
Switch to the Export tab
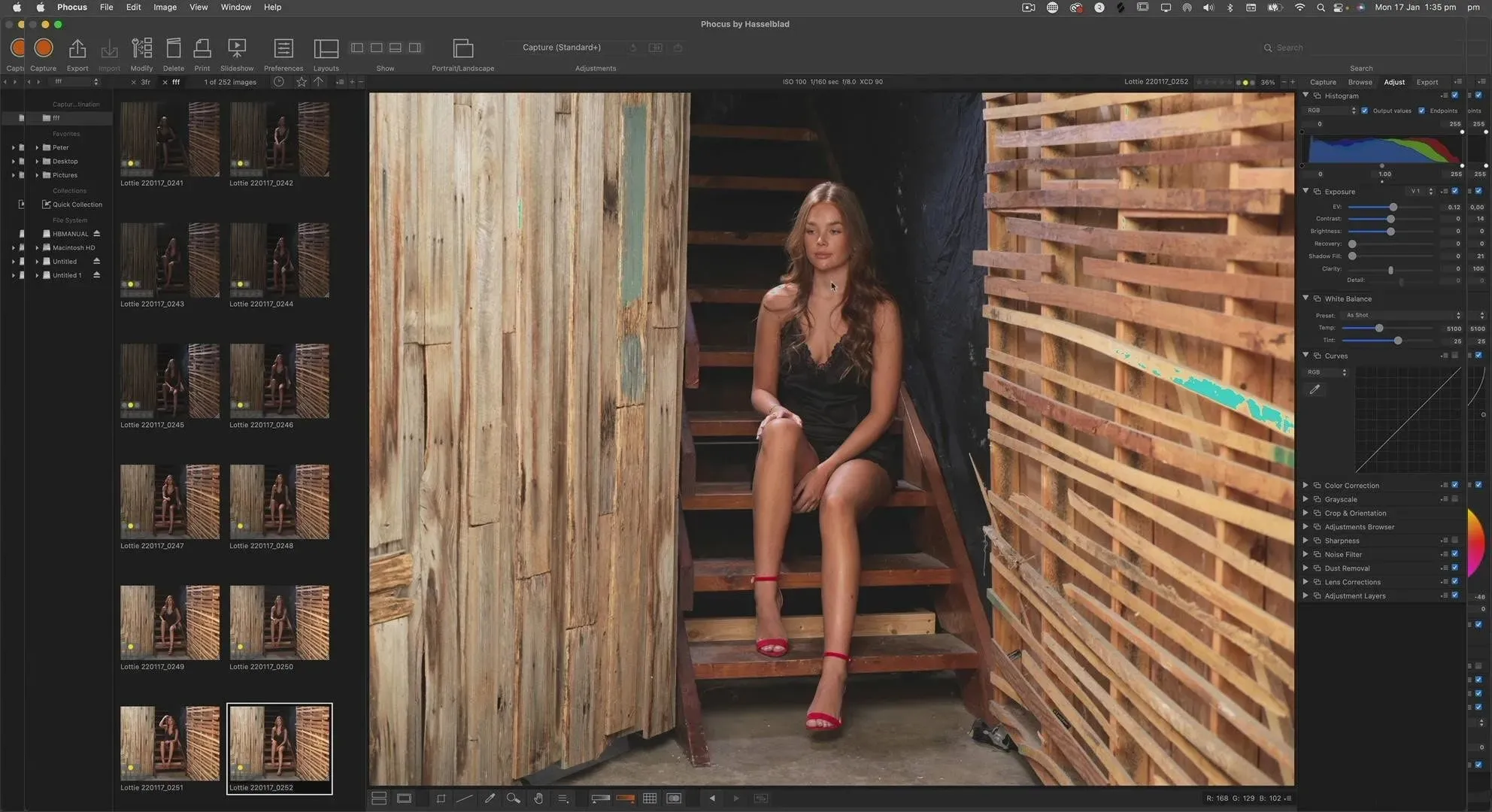1427,82
